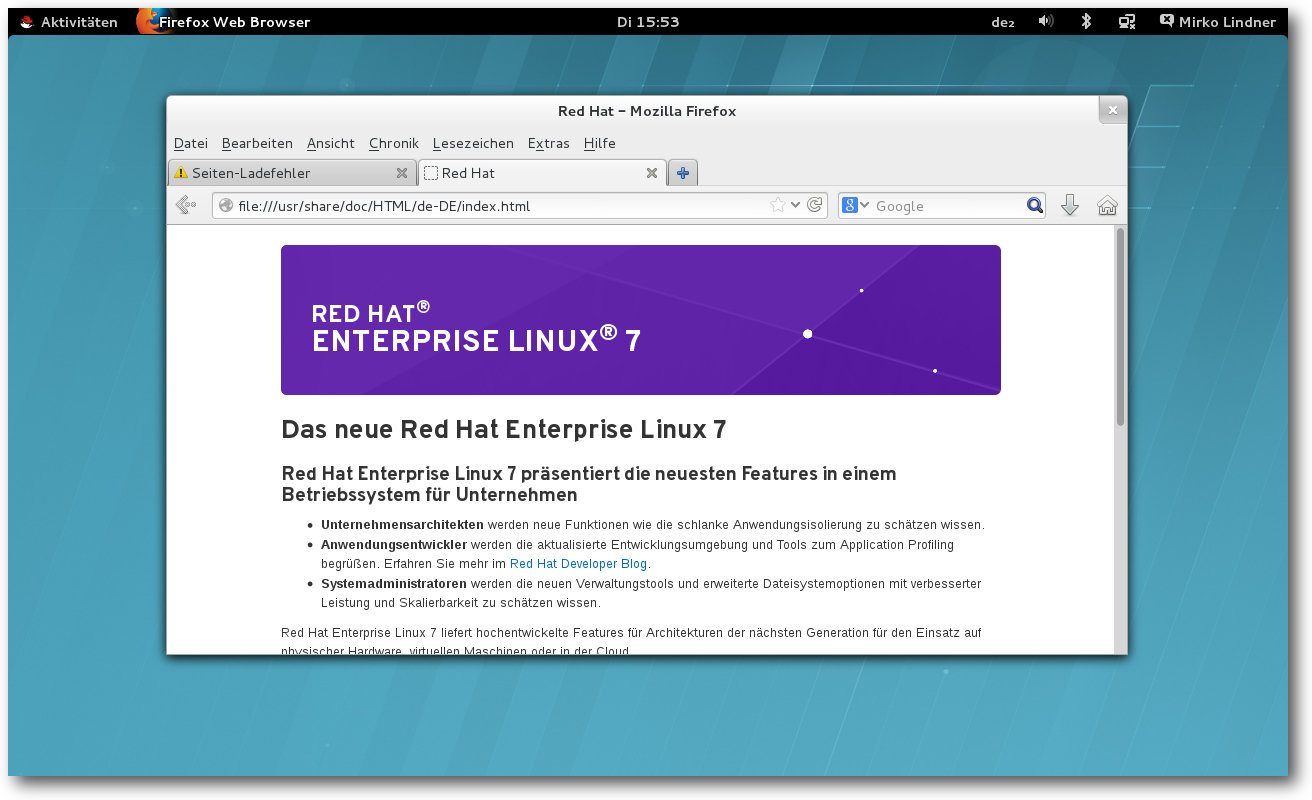Open the clock showing Di 15:53
The width and height of the screenshot is (1312, 800).
pyautogui.click(x=648, y=21)
